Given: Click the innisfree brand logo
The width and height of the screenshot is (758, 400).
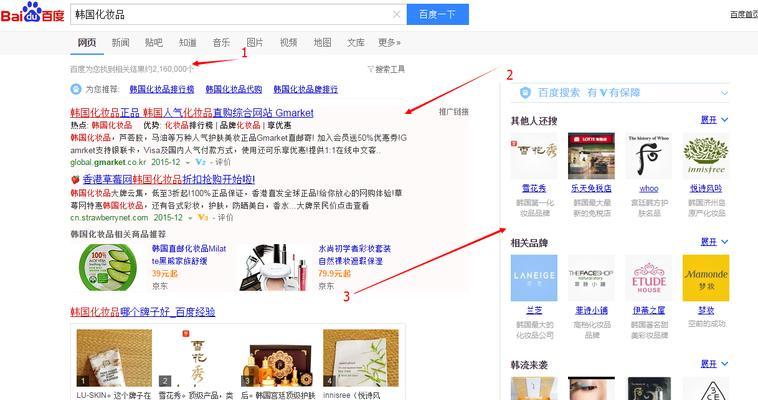Looking at the screenshot, I should [x=706, y=156].
